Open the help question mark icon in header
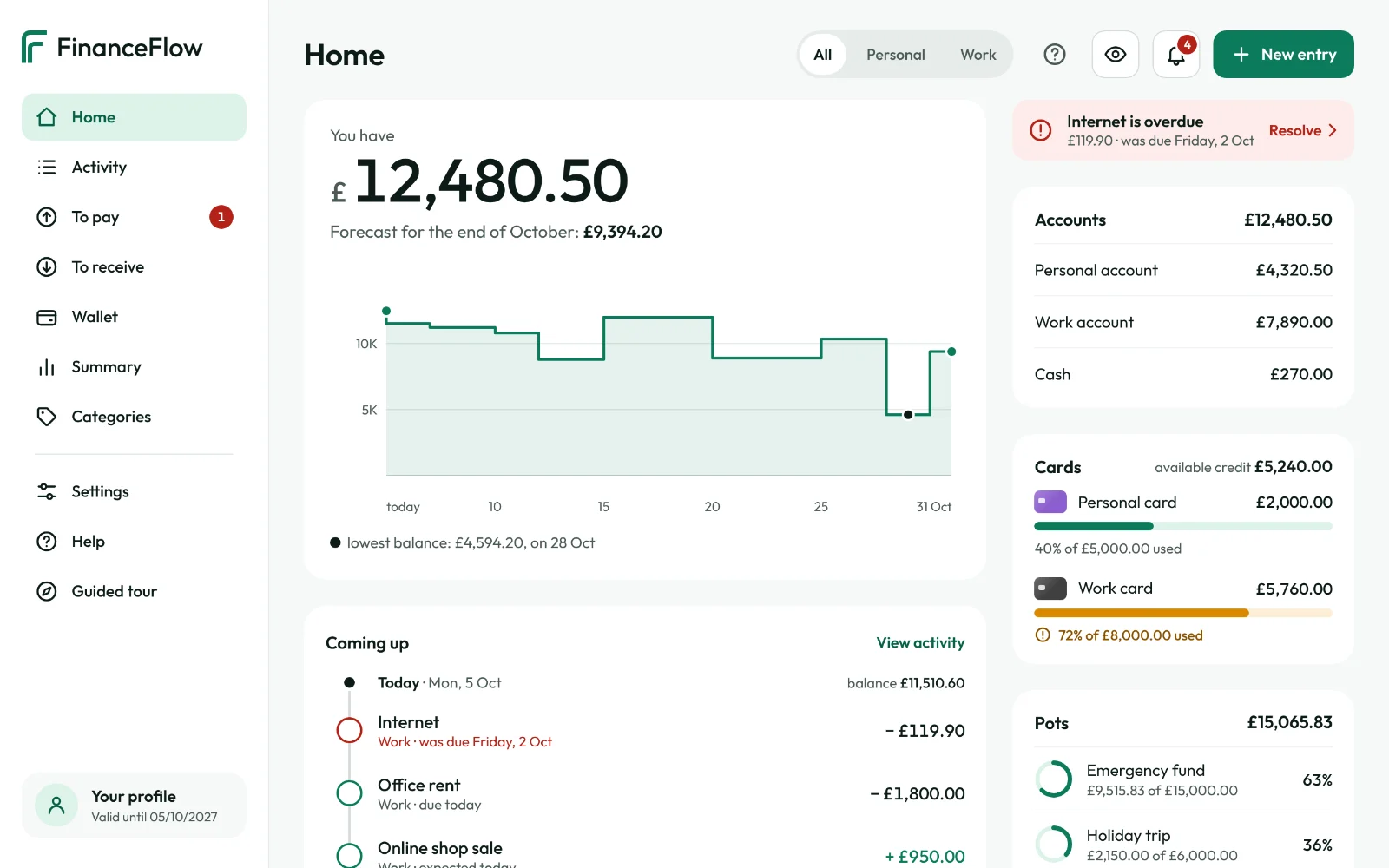Viewport: 1389px width, 868px height. pyautogui.click(x=1055, y=55)
